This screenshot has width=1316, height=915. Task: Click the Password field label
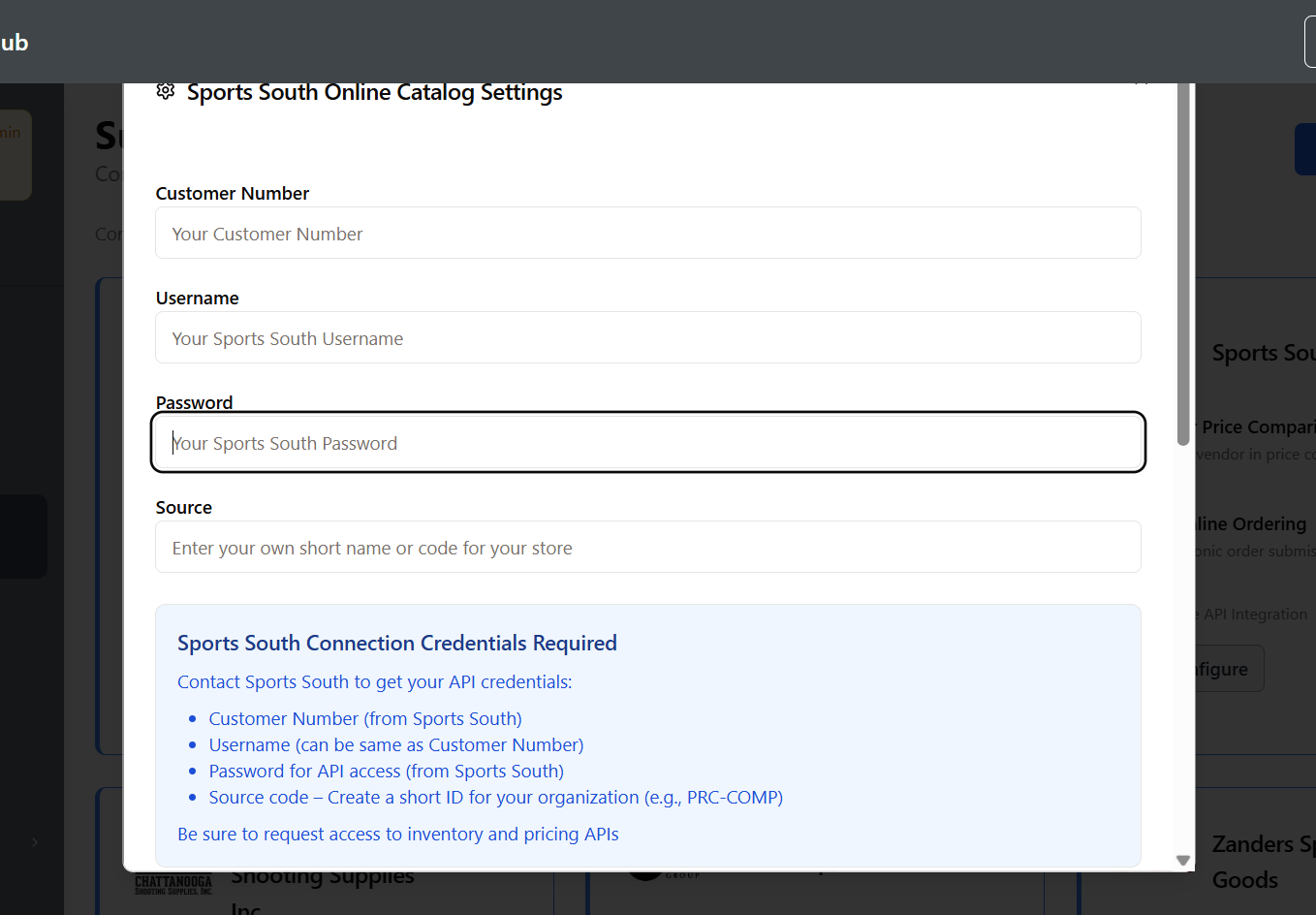[194, 402]
